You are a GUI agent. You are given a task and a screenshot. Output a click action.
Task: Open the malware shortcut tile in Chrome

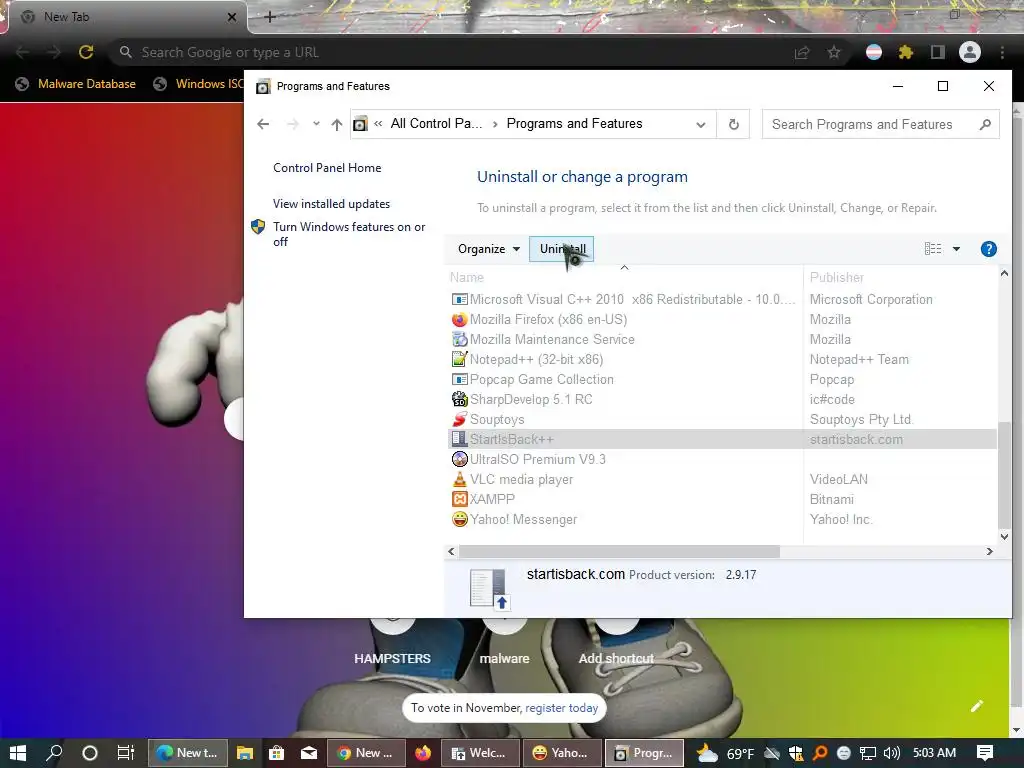click(x=504, y=658)
